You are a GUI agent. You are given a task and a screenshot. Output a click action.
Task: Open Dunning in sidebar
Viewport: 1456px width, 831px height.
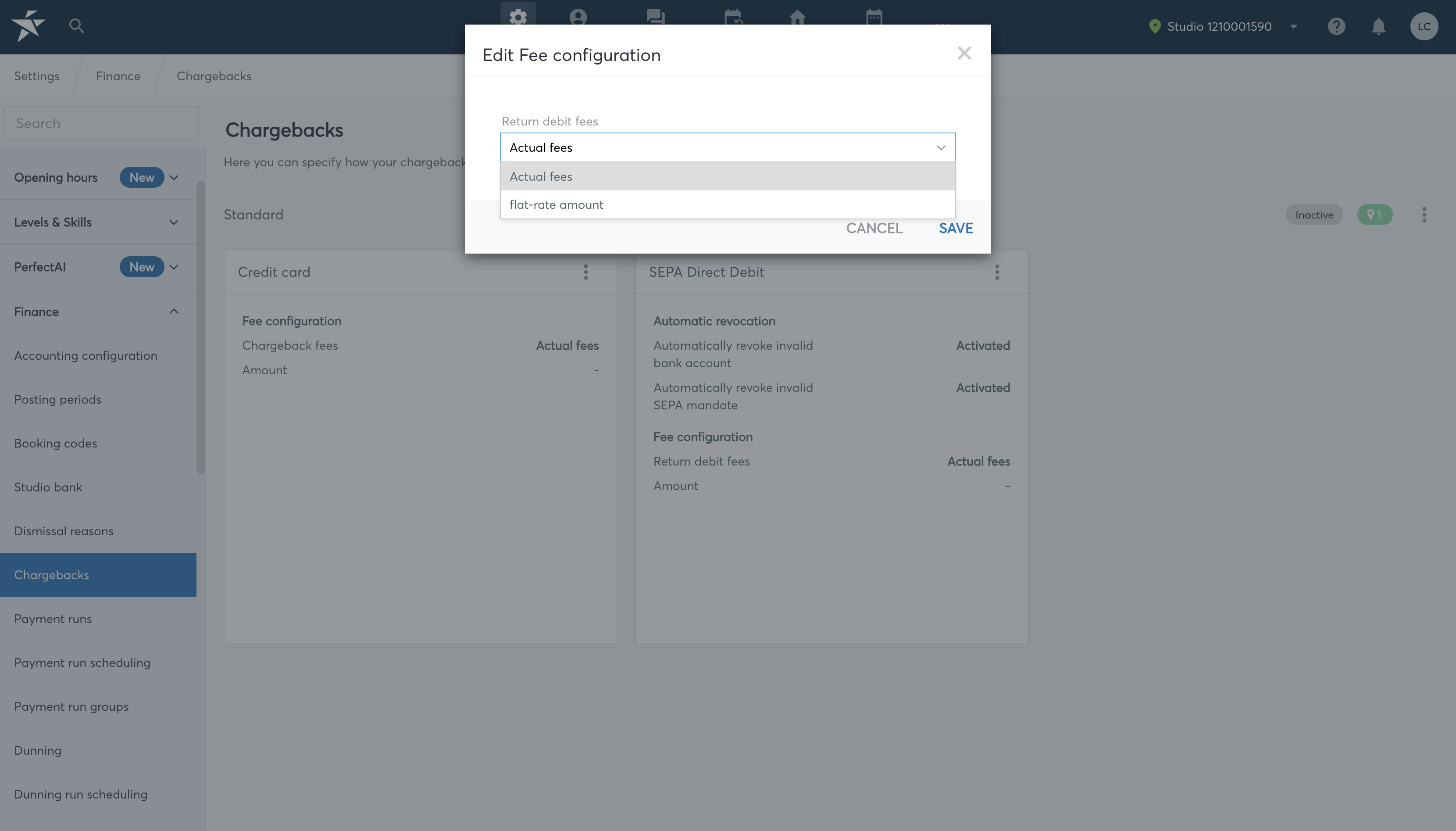point(98,750)
